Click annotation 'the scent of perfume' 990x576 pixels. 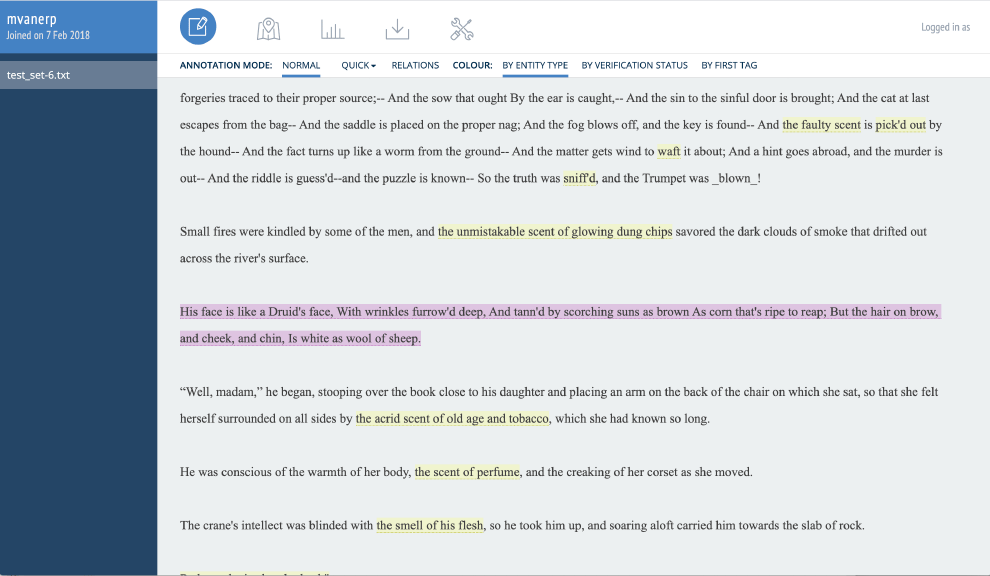467,472
